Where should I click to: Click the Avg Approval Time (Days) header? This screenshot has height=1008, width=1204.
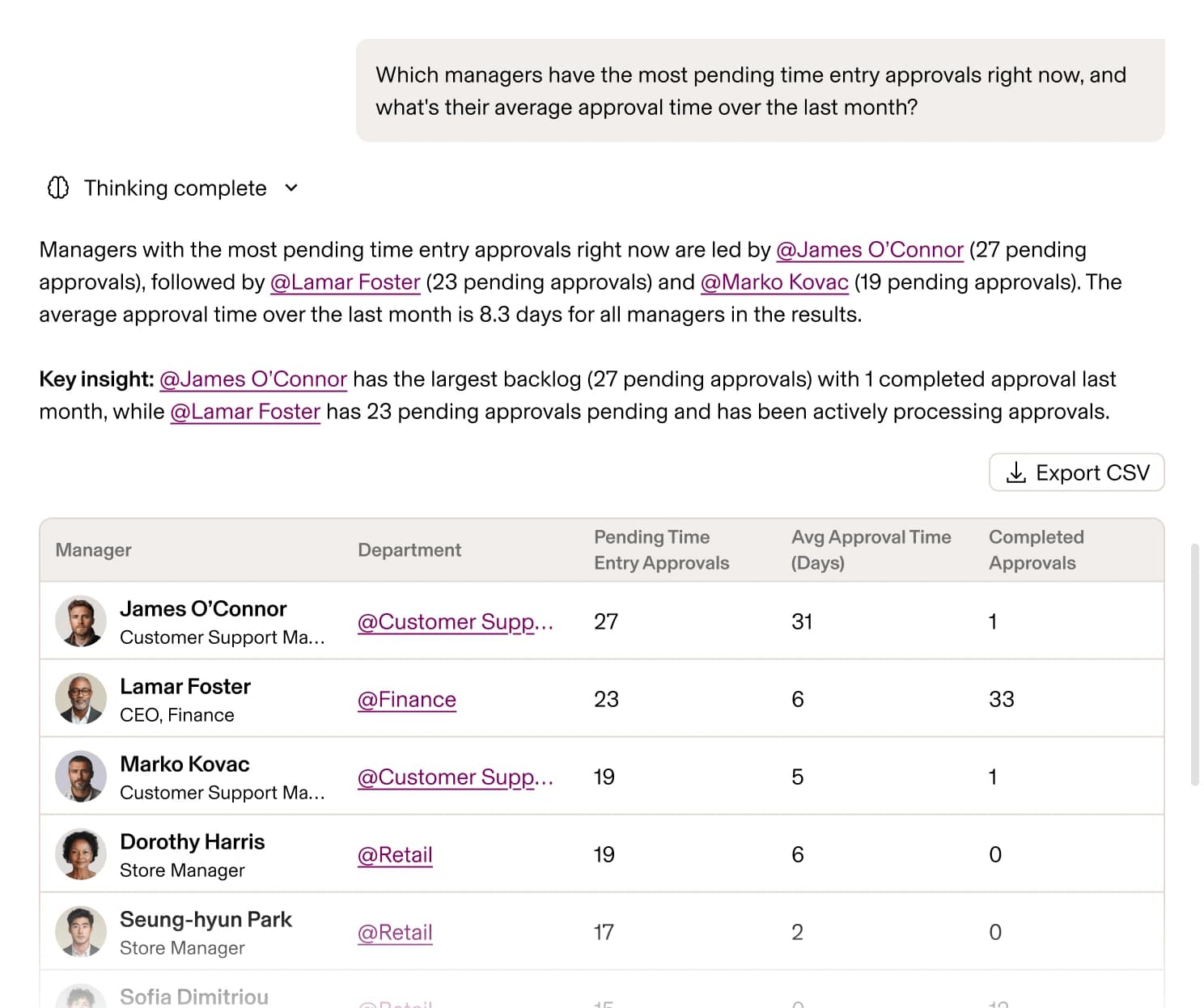pyautogui.click(x=871, y=550)
